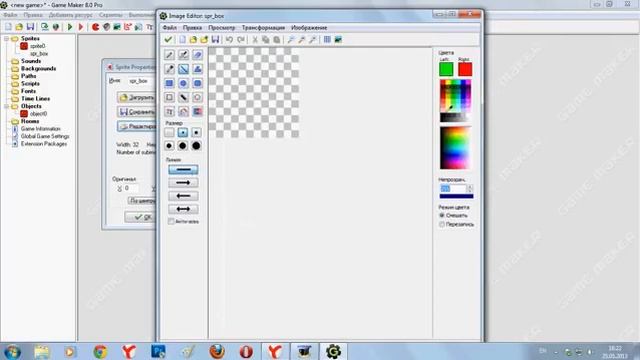Collapse the Sprites tree folder
This screenshot has height=360, width=640.
pos(6,38)
